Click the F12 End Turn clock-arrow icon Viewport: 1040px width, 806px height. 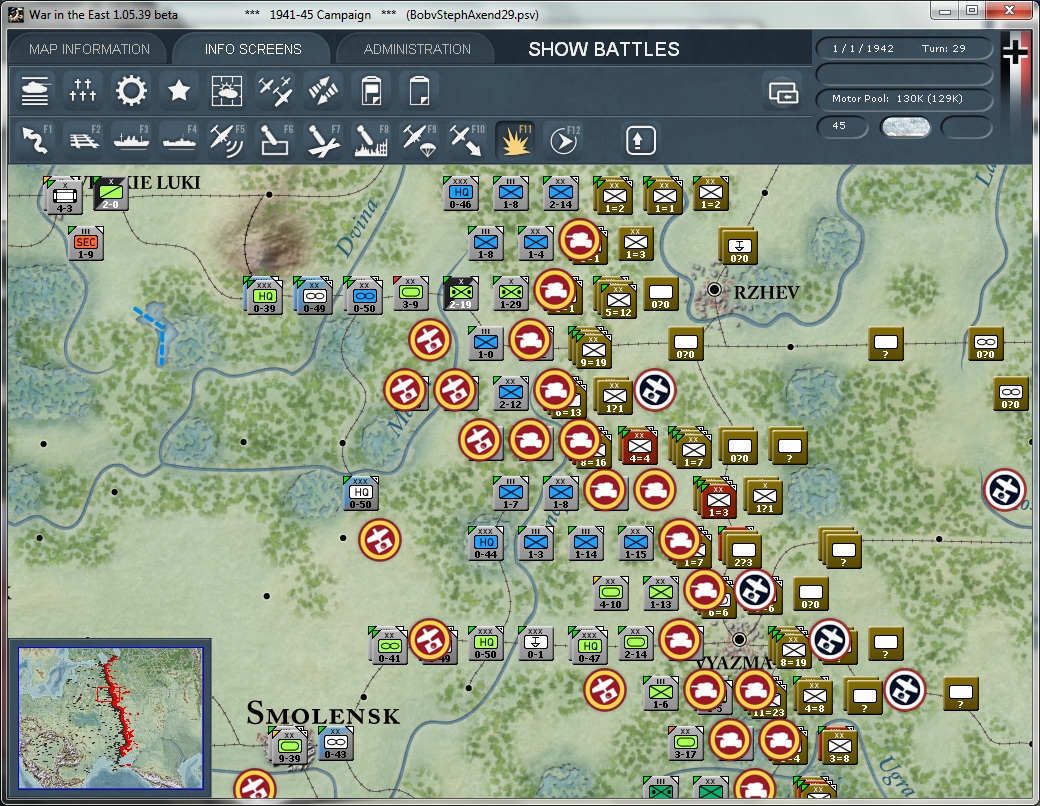(x=564, y=140)
